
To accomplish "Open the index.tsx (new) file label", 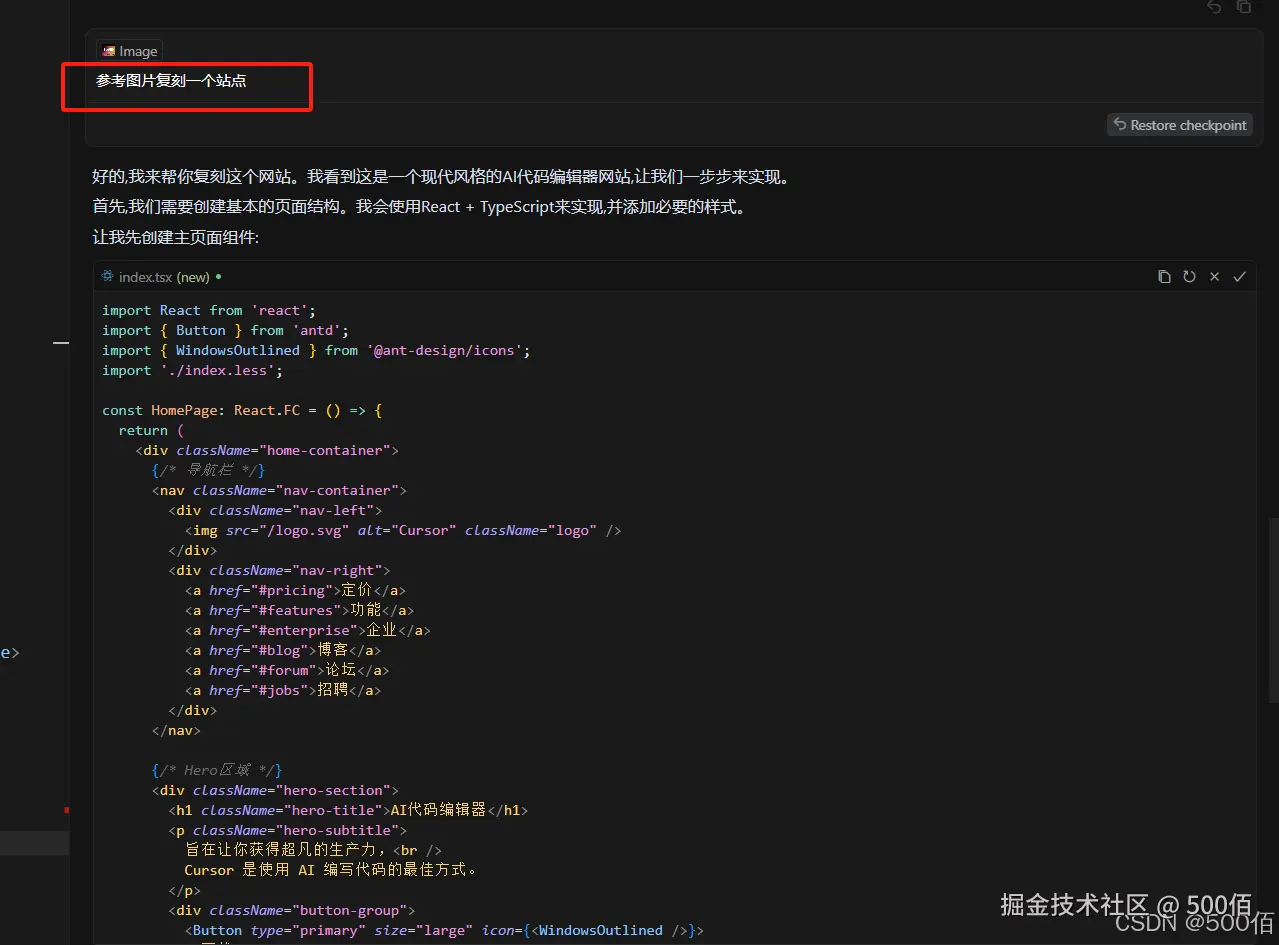I will click(164, 277).
